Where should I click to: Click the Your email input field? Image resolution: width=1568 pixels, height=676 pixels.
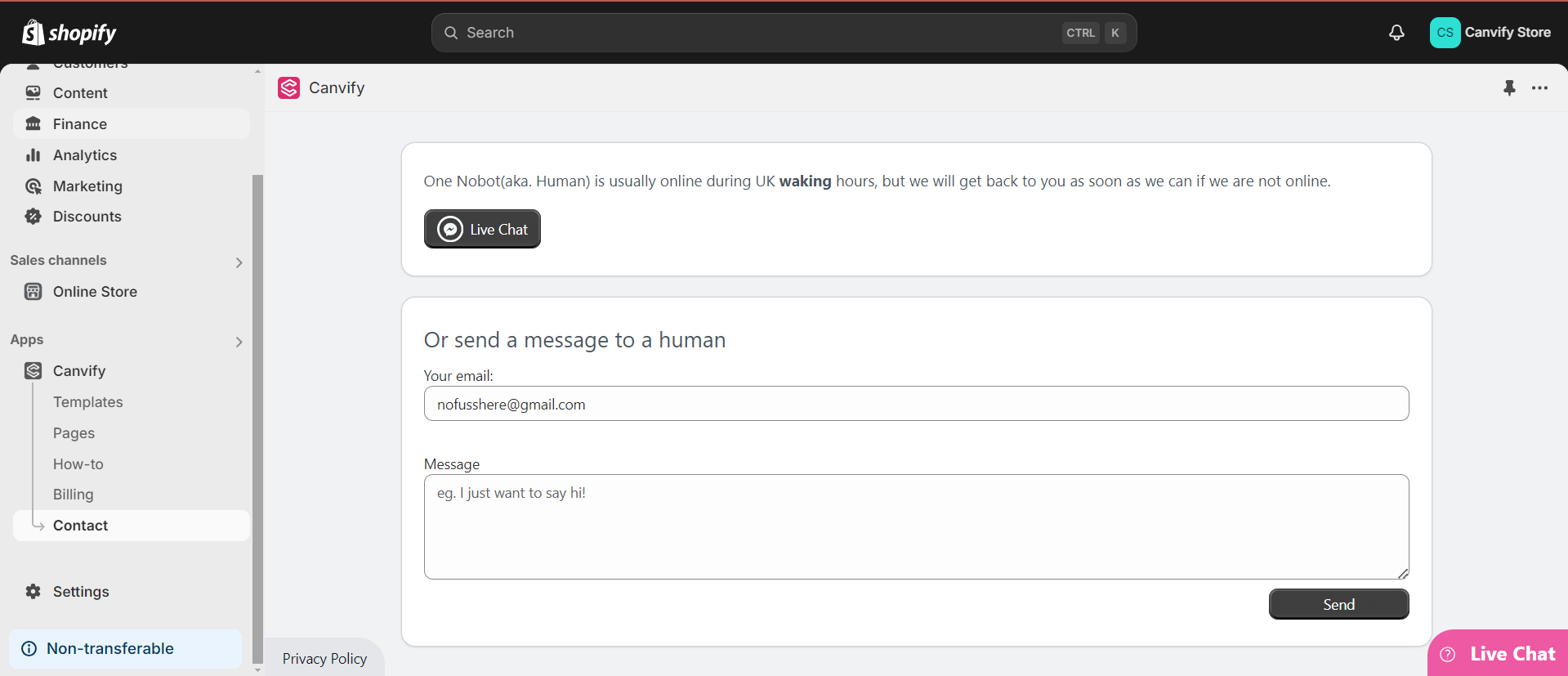pos(916,404)
